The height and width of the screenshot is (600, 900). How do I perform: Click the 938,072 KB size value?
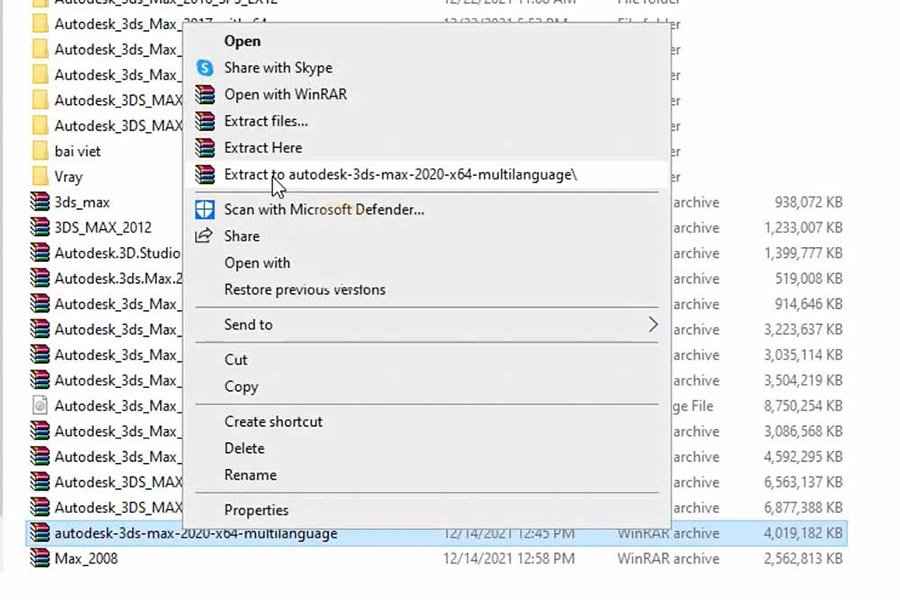808,202
